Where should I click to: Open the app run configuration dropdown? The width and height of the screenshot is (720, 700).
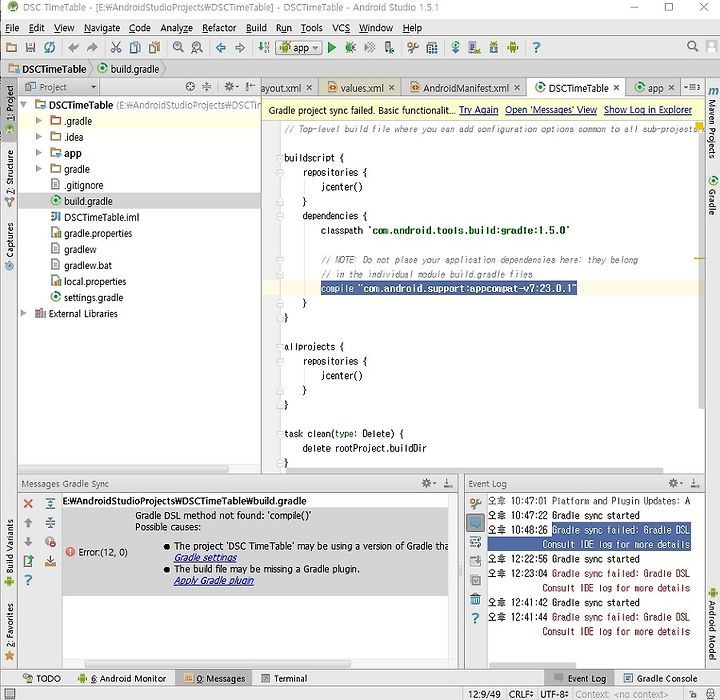298,47
